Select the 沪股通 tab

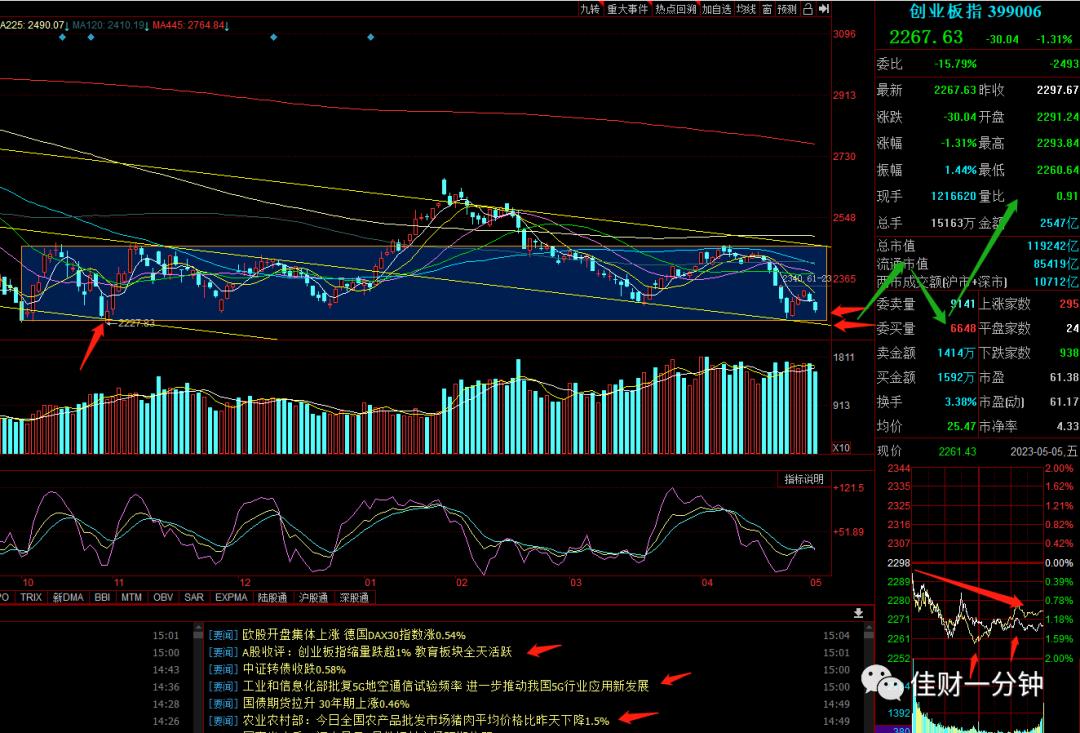pyautogui.click(x=313, y=597)
